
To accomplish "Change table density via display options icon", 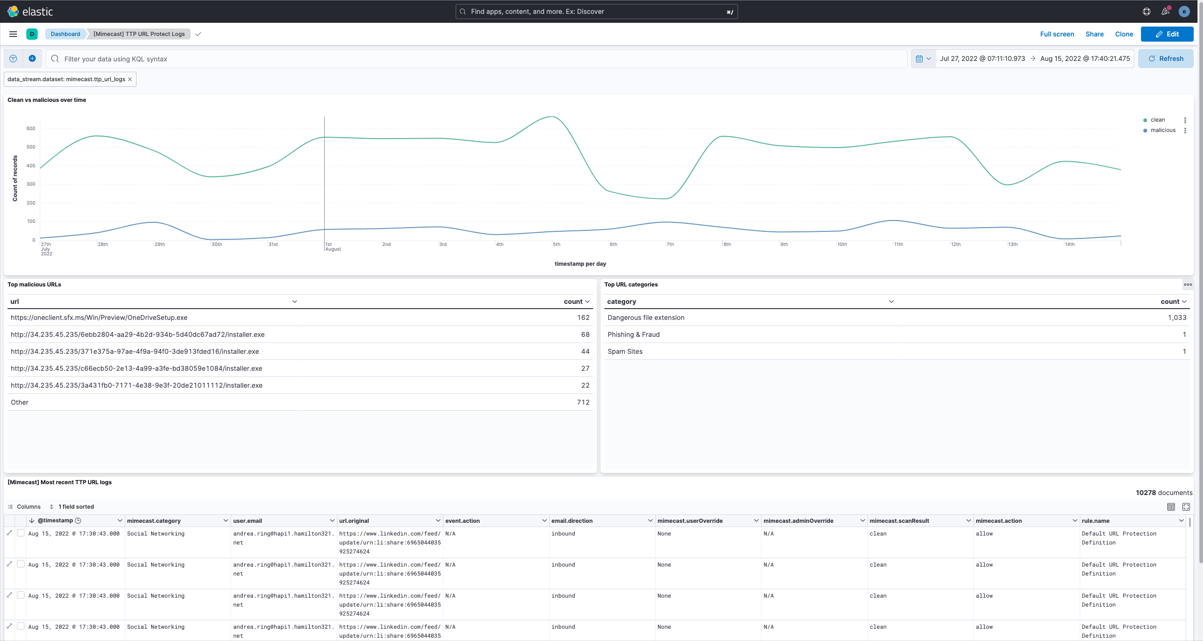I will coord(1171,508).
